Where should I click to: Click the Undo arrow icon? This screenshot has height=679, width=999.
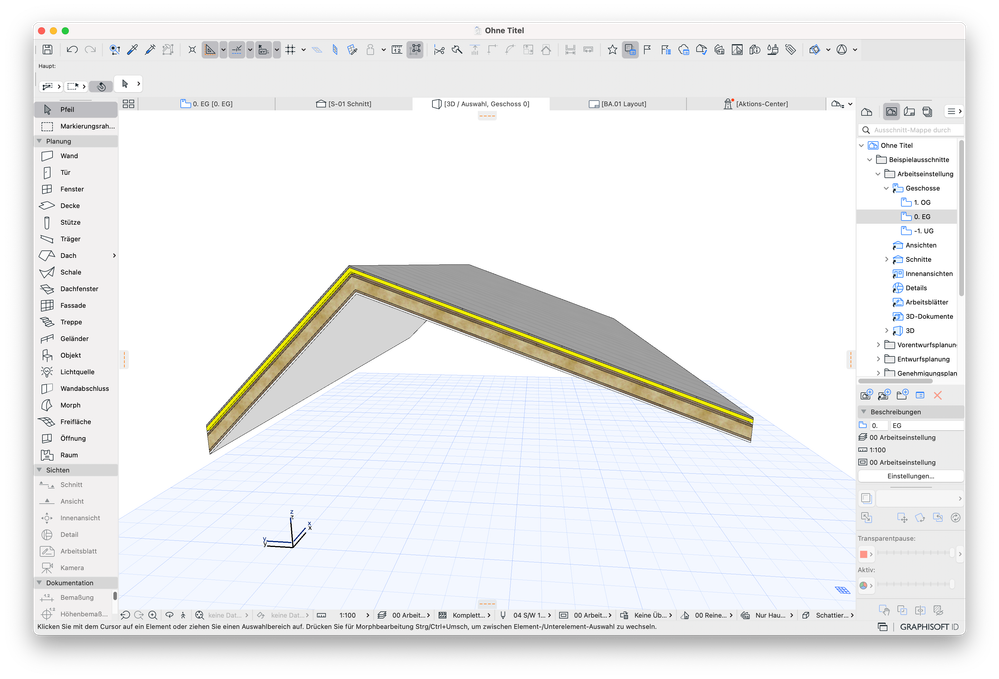[x=72, y=49]
